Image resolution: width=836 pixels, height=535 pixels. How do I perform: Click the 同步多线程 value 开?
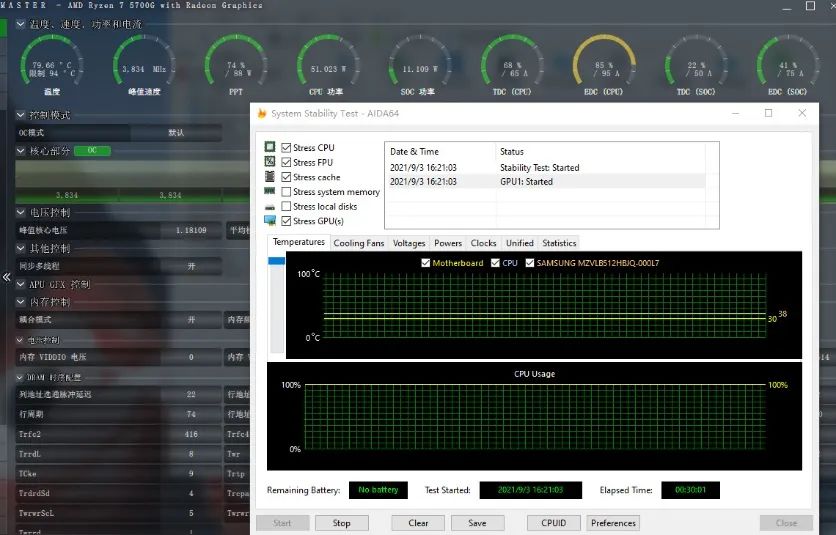click(x=191, y=266)
